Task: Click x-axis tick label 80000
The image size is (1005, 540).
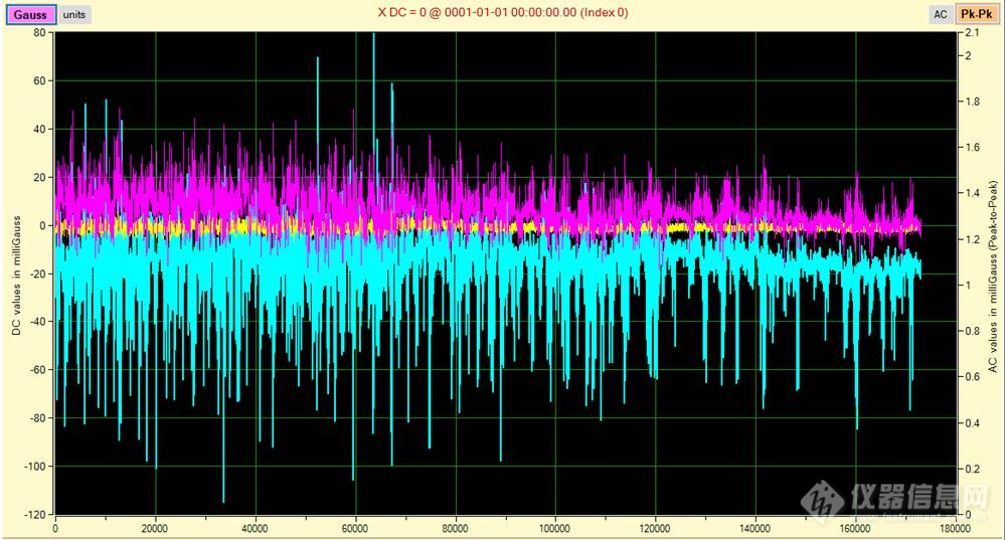Action: coord(454,528)
